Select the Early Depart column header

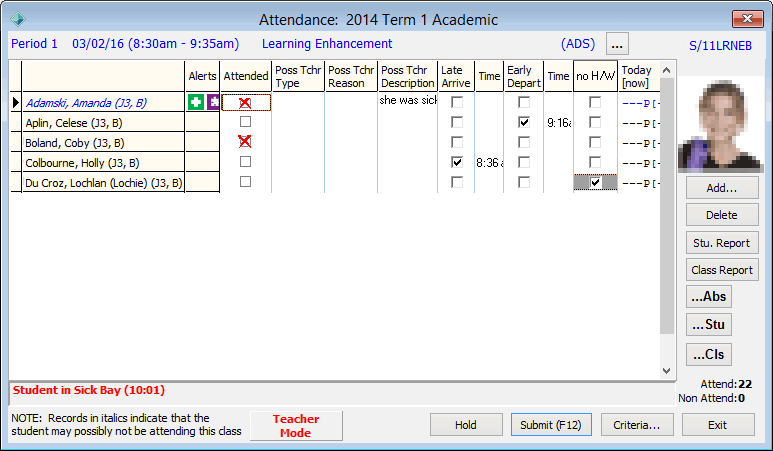click(524, 76)
